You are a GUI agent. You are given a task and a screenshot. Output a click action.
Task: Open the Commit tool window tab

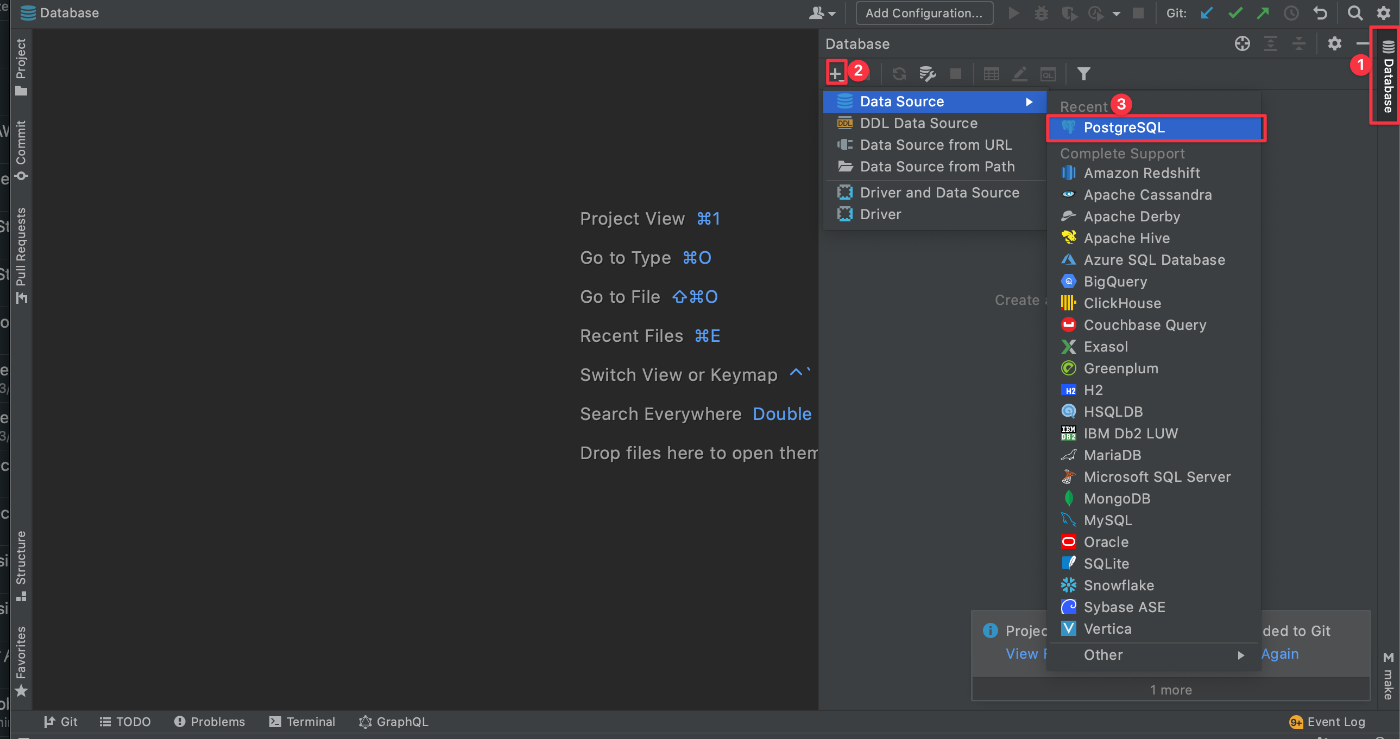click(x=21, y=150)
